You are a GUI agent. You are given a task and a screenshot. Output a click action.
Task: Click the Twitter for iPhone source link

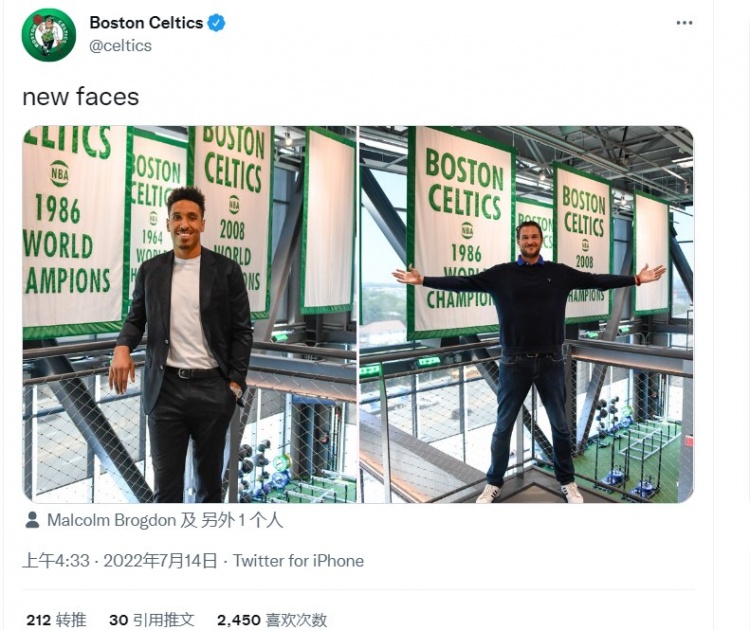tap(298, 561)
